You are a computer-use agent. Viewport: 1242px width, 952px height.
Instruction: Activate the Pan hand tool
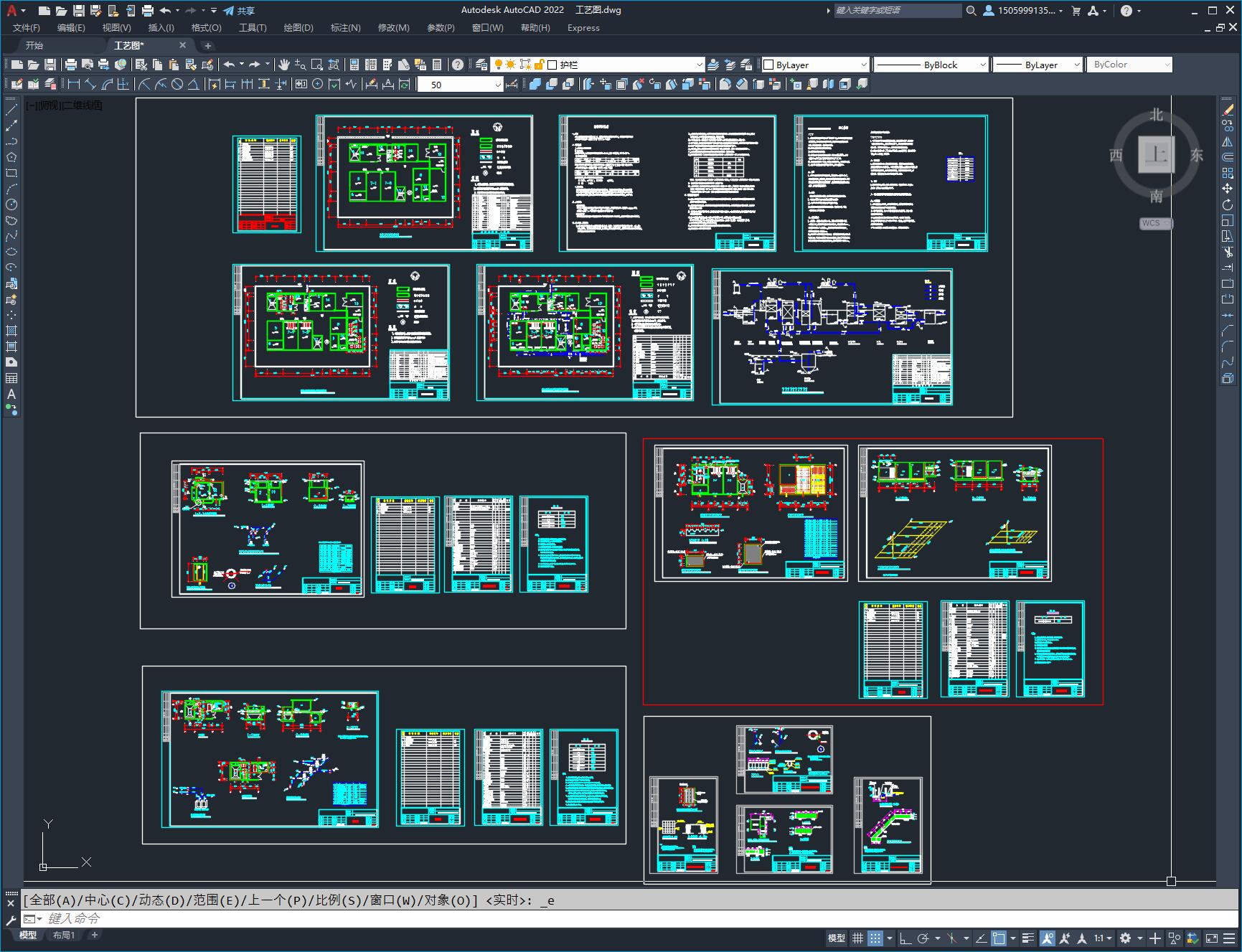pos(283,65)
